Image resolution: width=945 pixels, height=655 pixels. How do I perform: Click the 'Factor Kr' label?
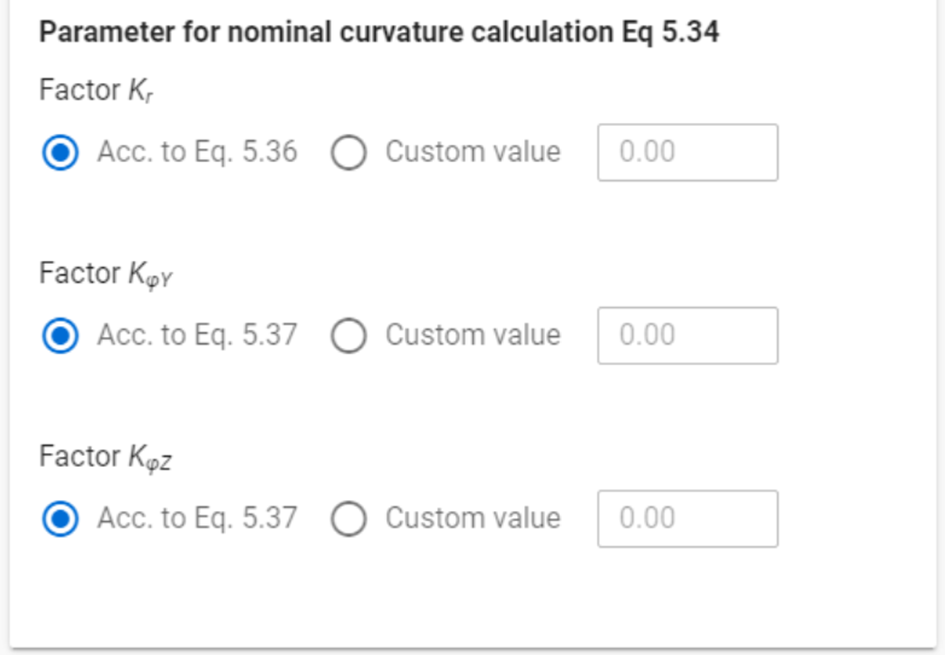[96, 90]
